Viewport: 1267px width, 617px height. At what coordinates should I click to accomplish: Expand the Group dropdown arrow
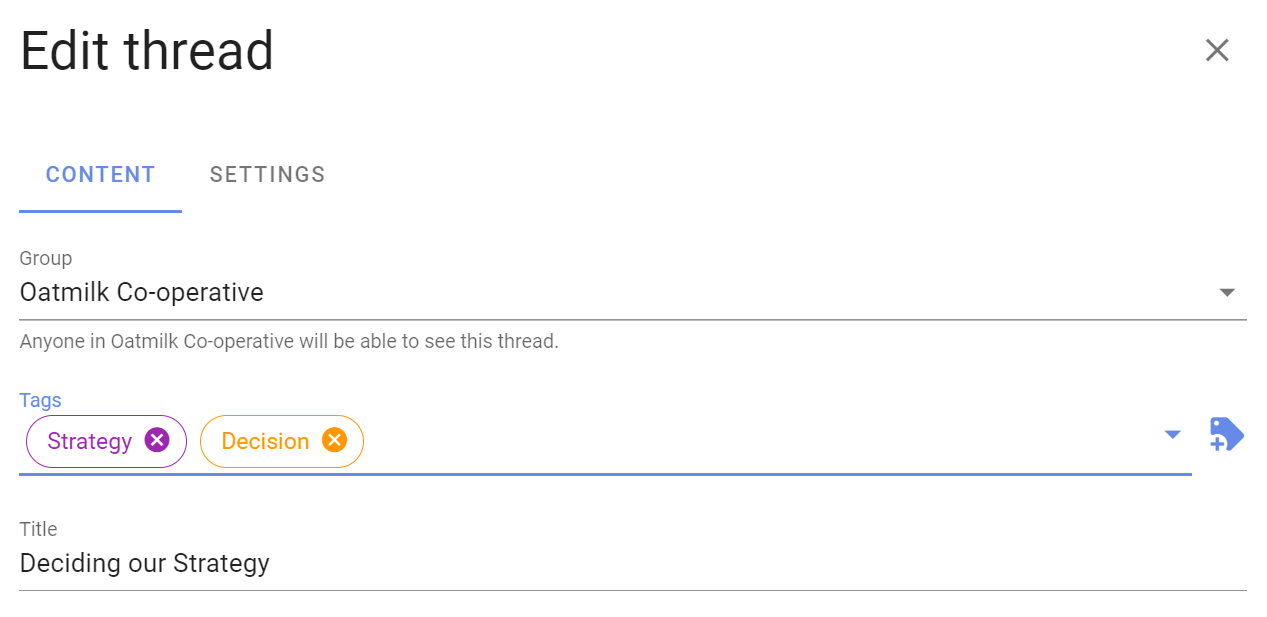(1228, 293)
